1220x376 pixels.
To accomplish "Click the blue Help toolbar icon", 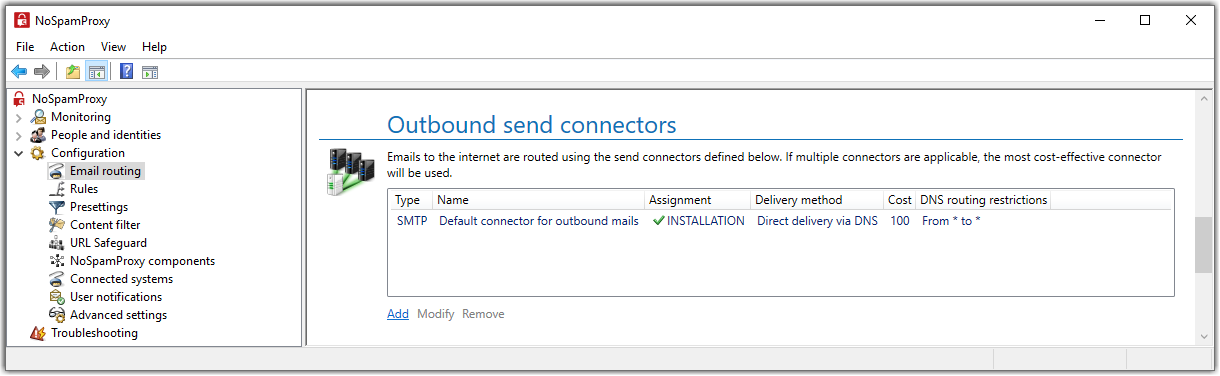I will pos(127,71).
